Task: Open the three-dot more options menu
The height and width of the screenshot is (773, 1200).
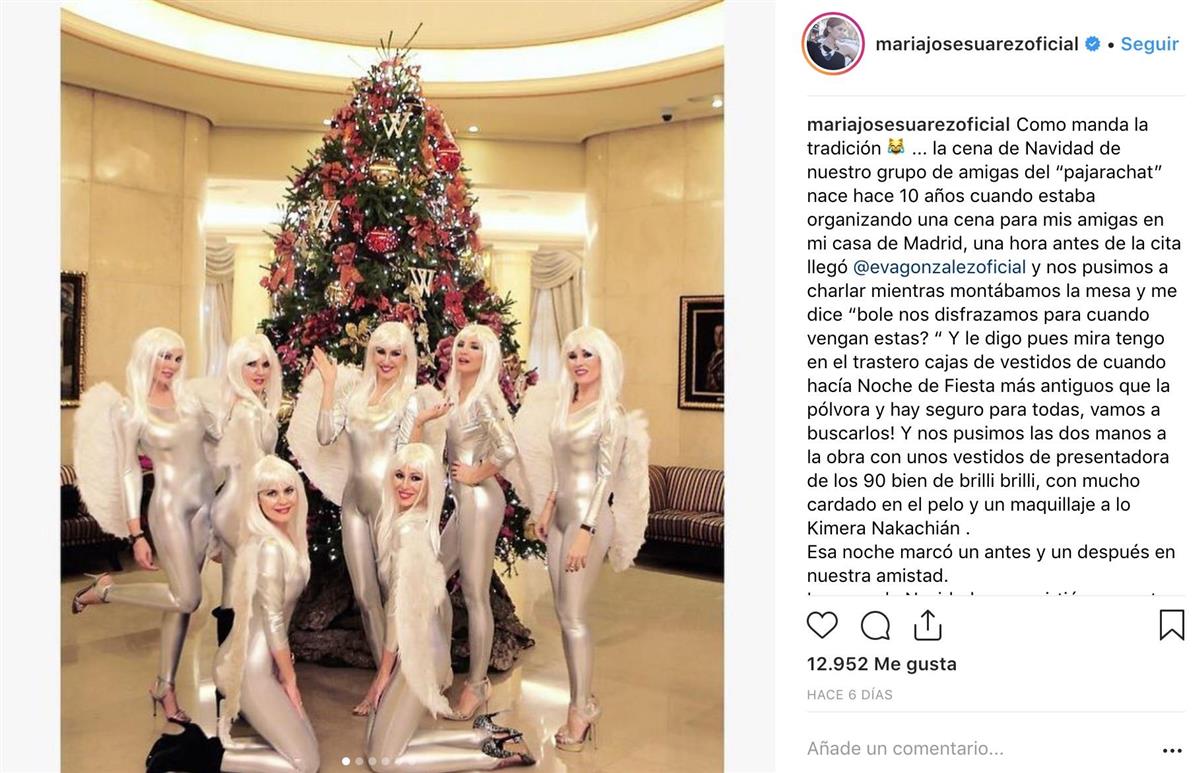Action: (x=1172, y=748)
